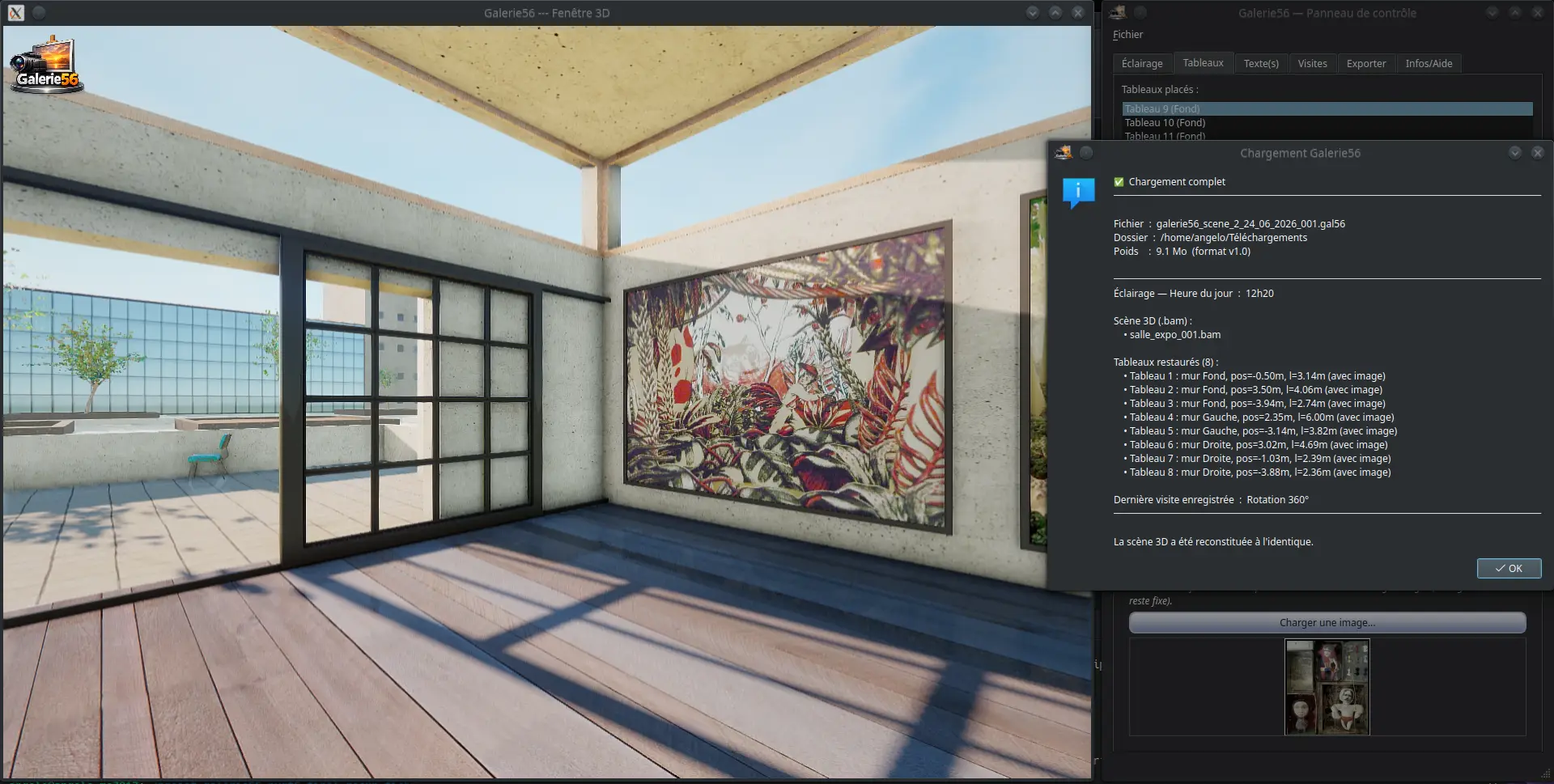Click the blue information icon in the loading dialog
1554x784 pixels.
click(x=1078, y=193)
